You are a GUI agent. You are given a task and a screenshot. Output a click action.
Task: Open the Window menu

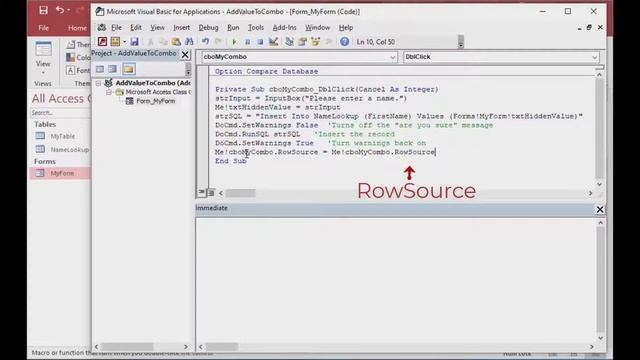[317, 27]
